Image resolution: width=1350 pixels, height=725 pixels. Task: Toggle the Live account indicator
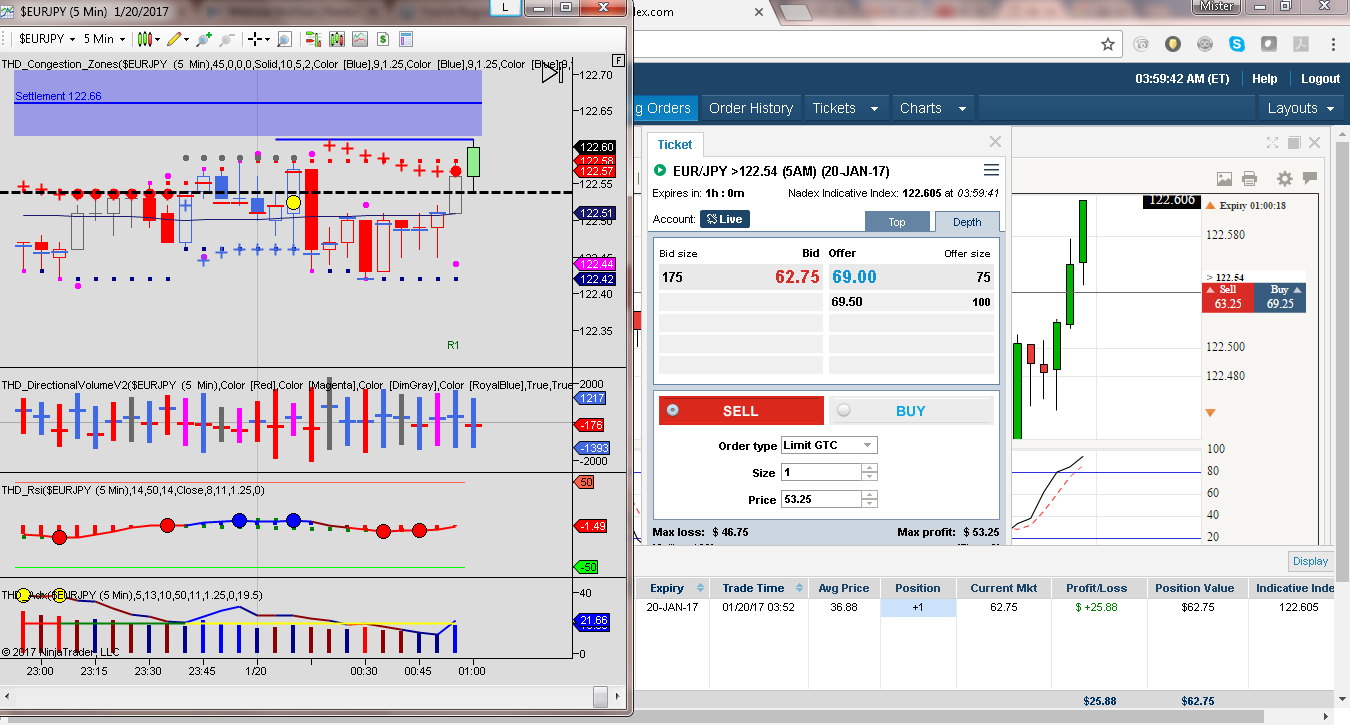click(x=724, y=219)
